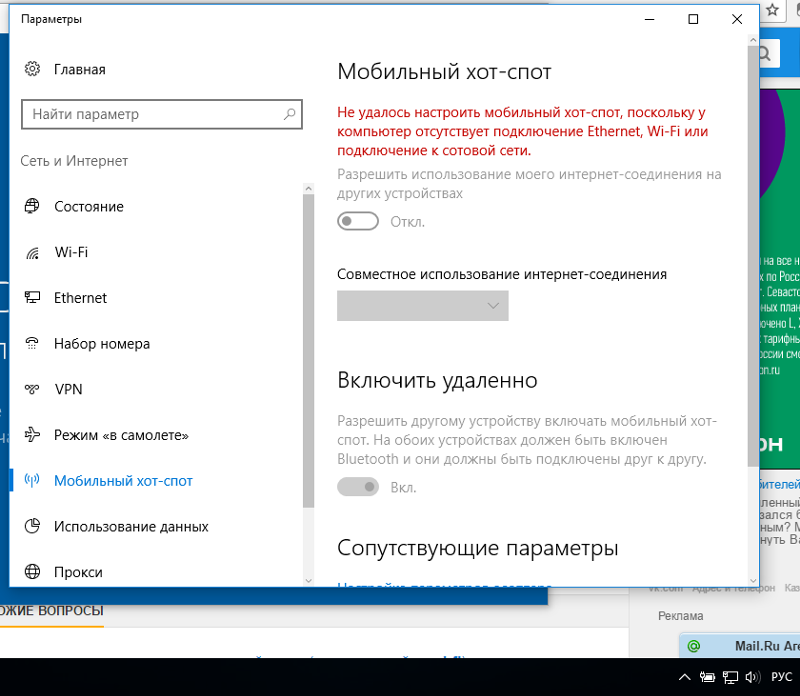Click the sidebar scroll up arrow
The width and height of the screenshot is (800, 696).
[x=308, y=188]
